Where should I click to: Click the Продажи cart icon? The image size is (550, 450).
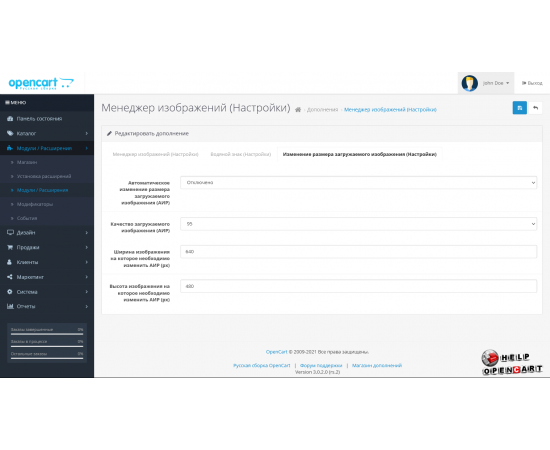click(x=10, y=247)
